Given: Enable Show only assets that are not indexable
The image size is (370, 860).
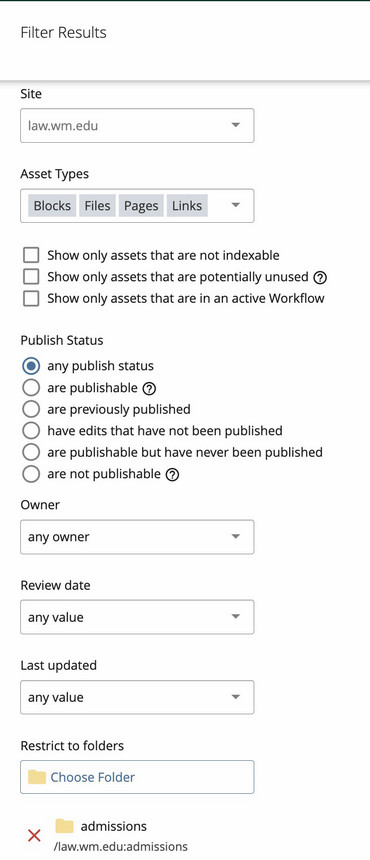Looking at the screenshot, I should click(x=31, y=255).
